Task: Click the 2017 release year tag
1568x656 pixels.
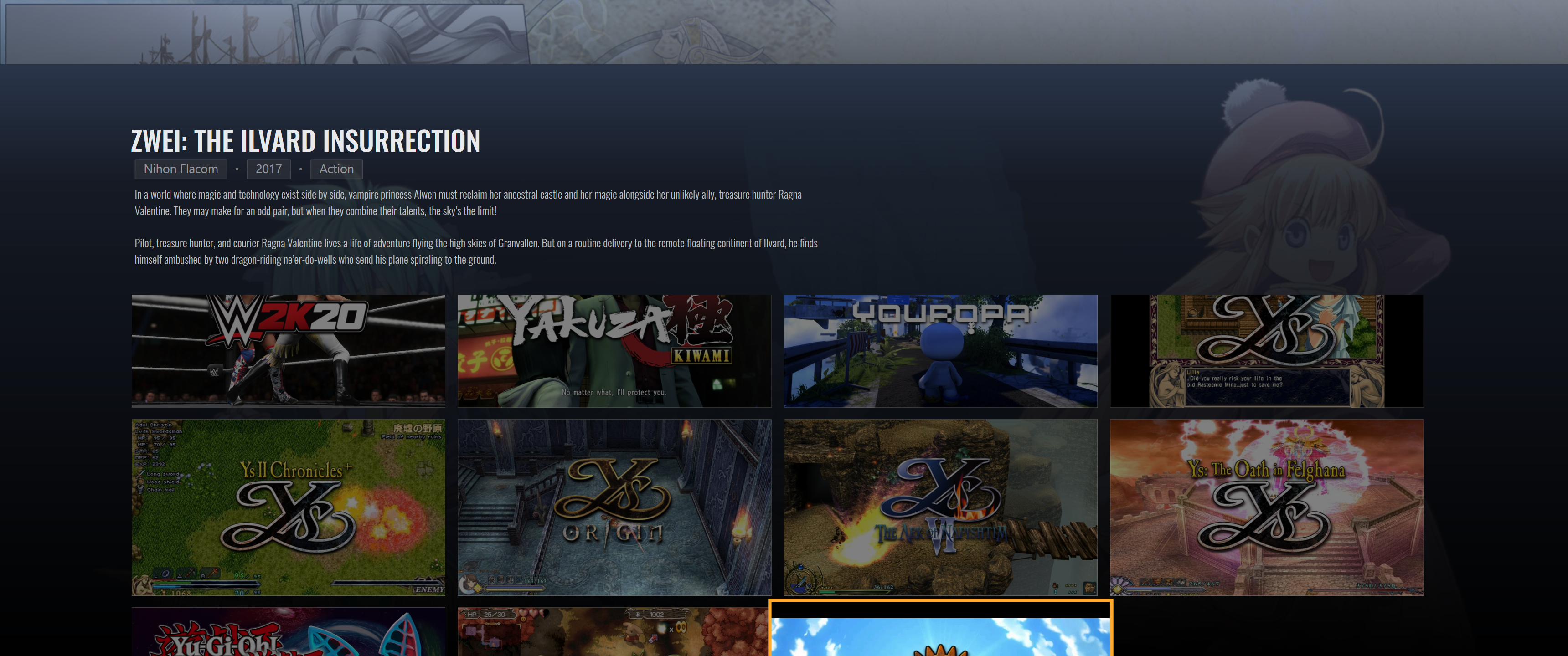Action: click(268, 169)
